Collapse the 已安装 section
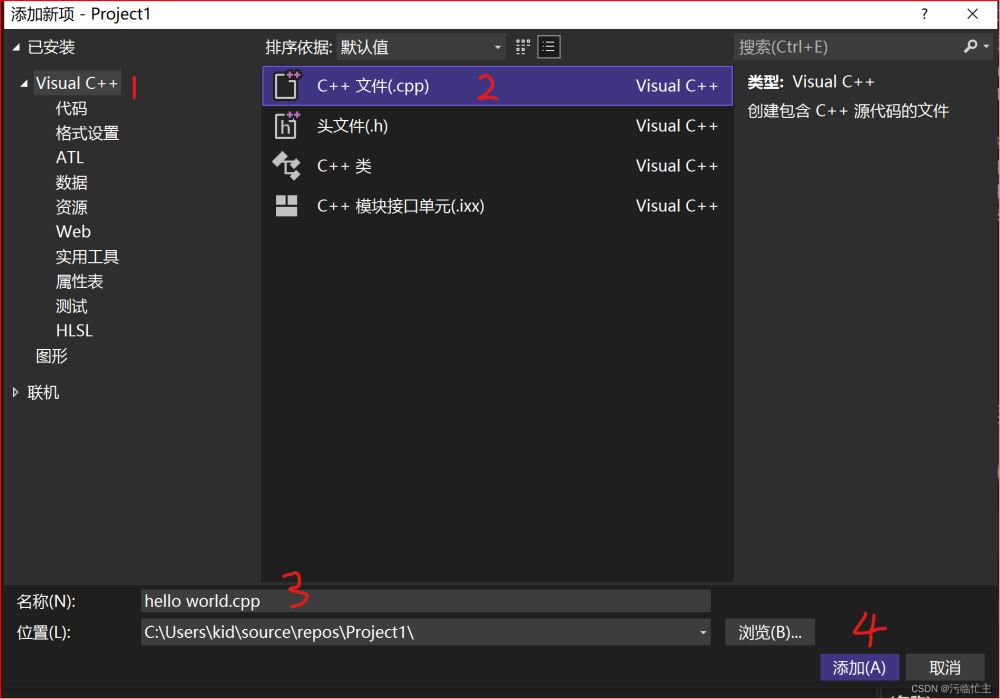 point(16,48)
